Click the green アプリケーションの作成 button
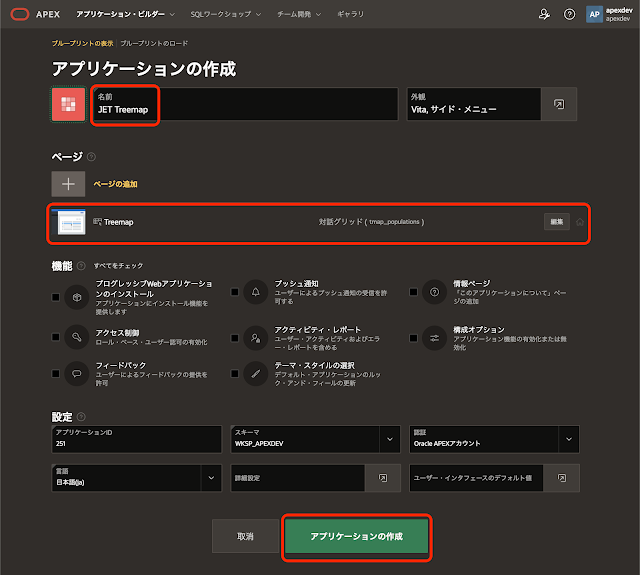640x575 pixels. pos(356,536)
